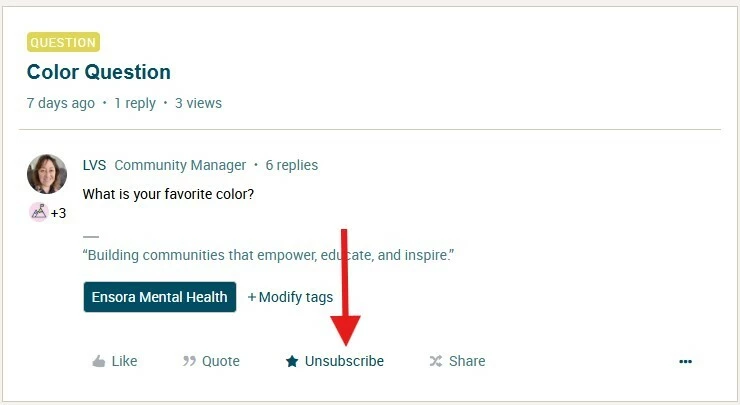Screen dimensions: 740x405
Task: Click the star icon beside Unsubscribe
Action: click(292, 362)
